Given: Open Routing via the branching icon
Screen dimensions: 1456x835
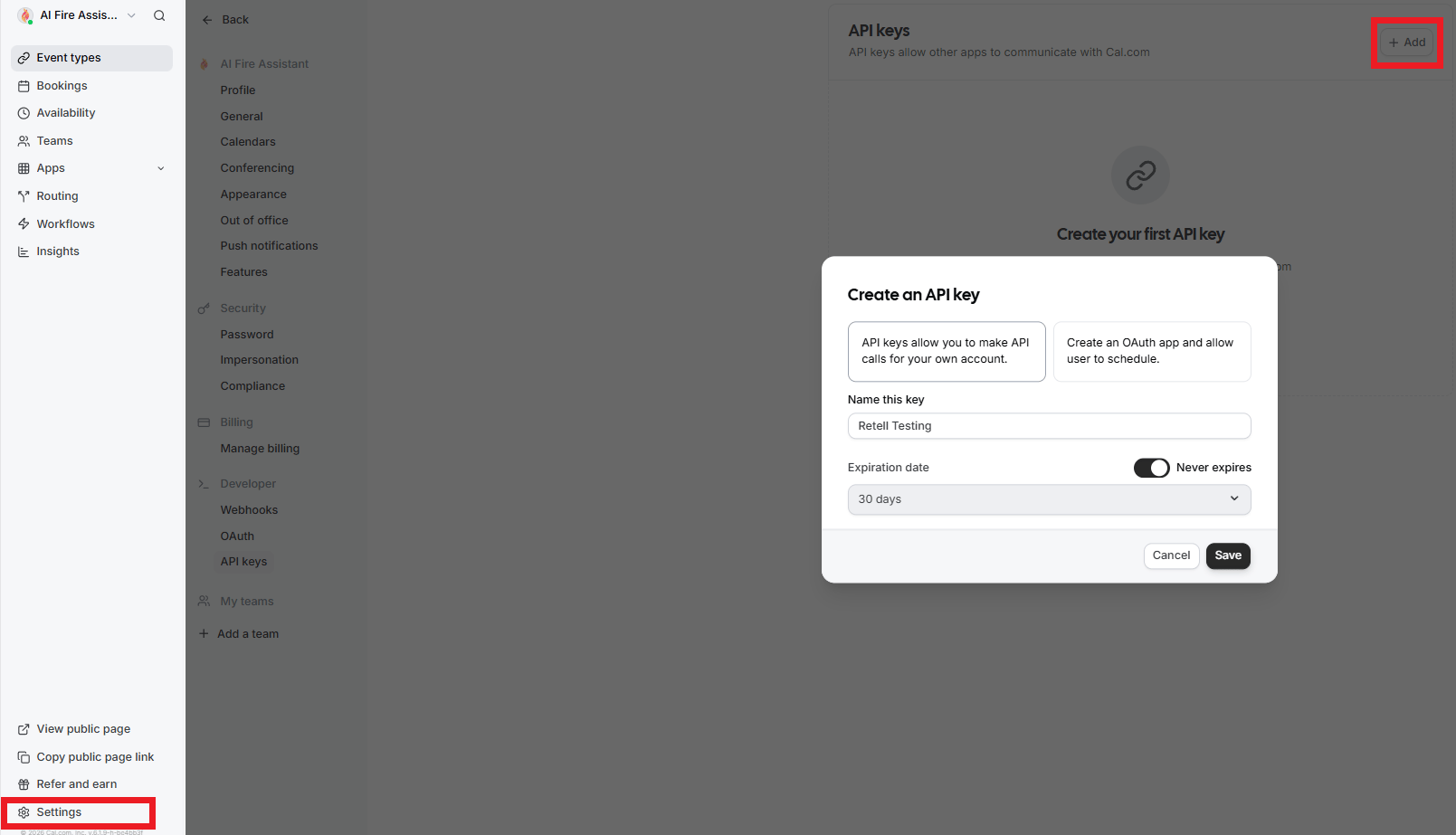Looking at the screenshot, I should [23, 195].
